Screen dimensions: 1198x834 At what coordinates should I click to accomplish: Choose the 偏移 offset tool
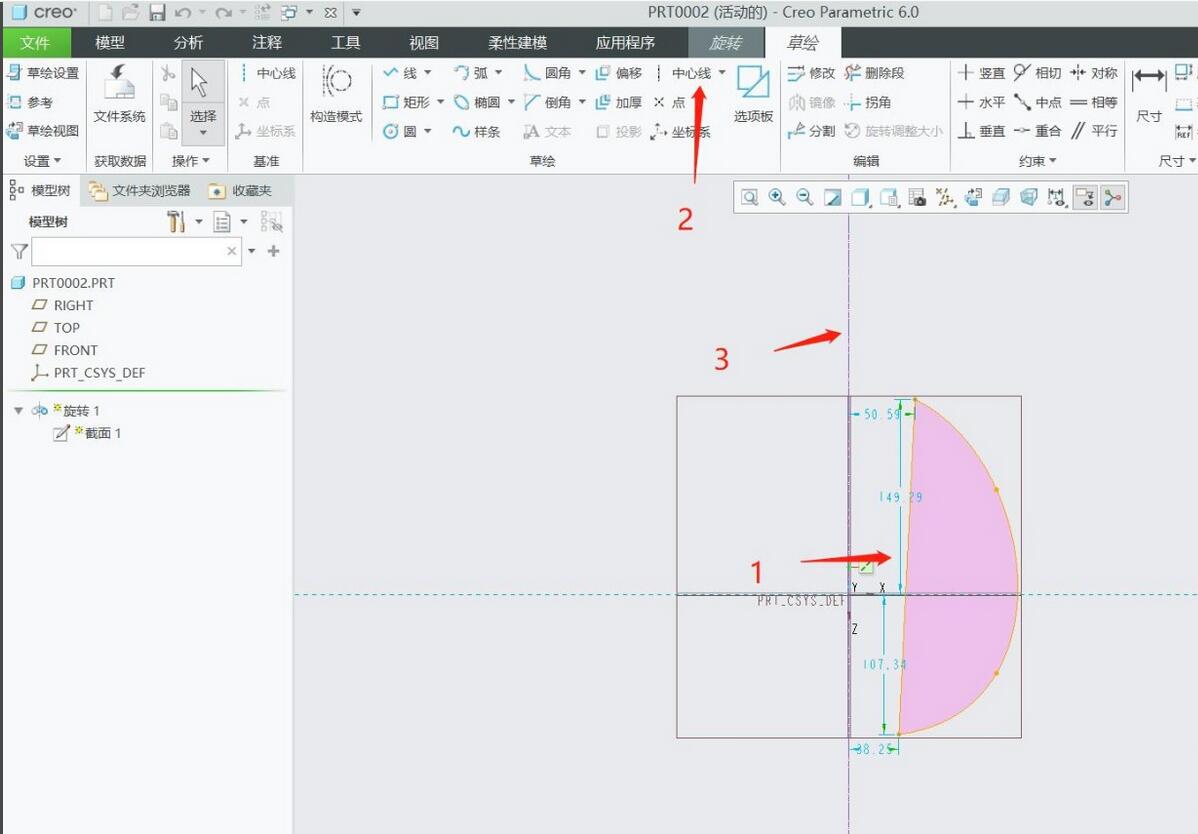tap(619, 73)
